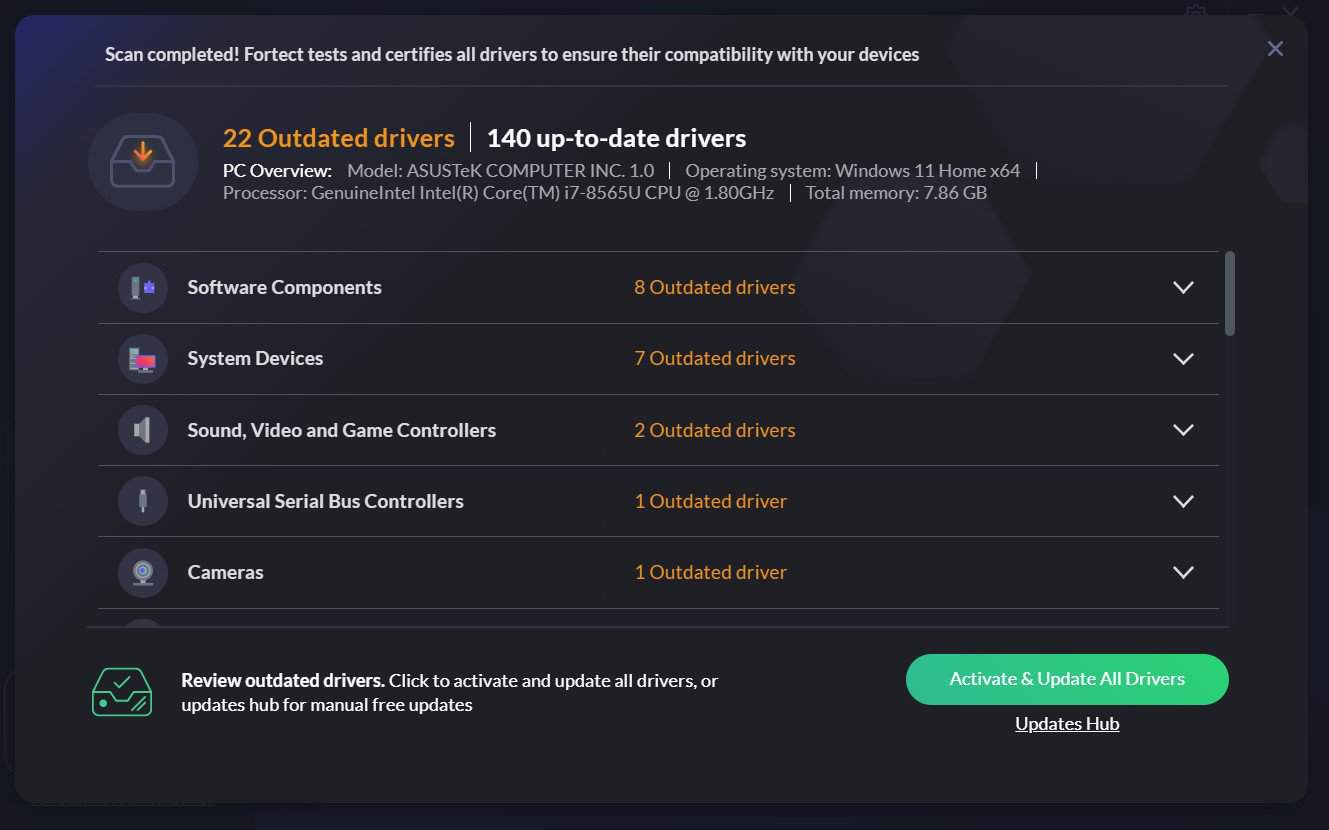Screen dimensions: 1329x830
Task: Click the Universal Serial Bus Controllers icon
Action: 143,501
